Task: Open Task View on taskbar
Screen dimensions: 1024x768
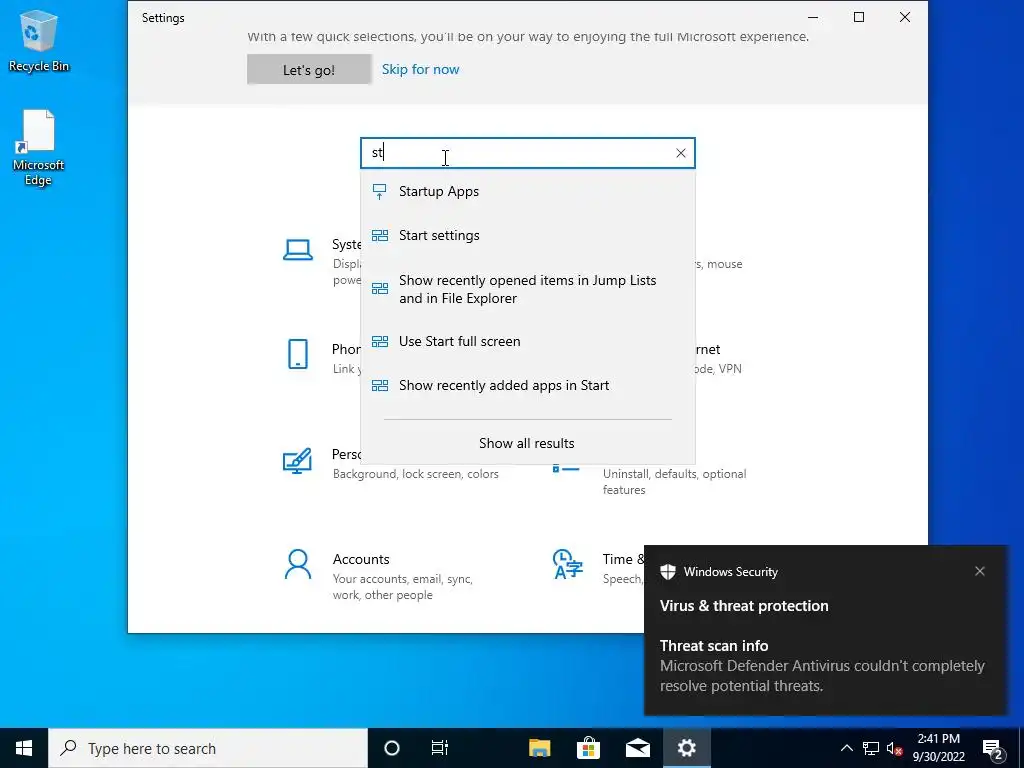Action: [440, 748]
